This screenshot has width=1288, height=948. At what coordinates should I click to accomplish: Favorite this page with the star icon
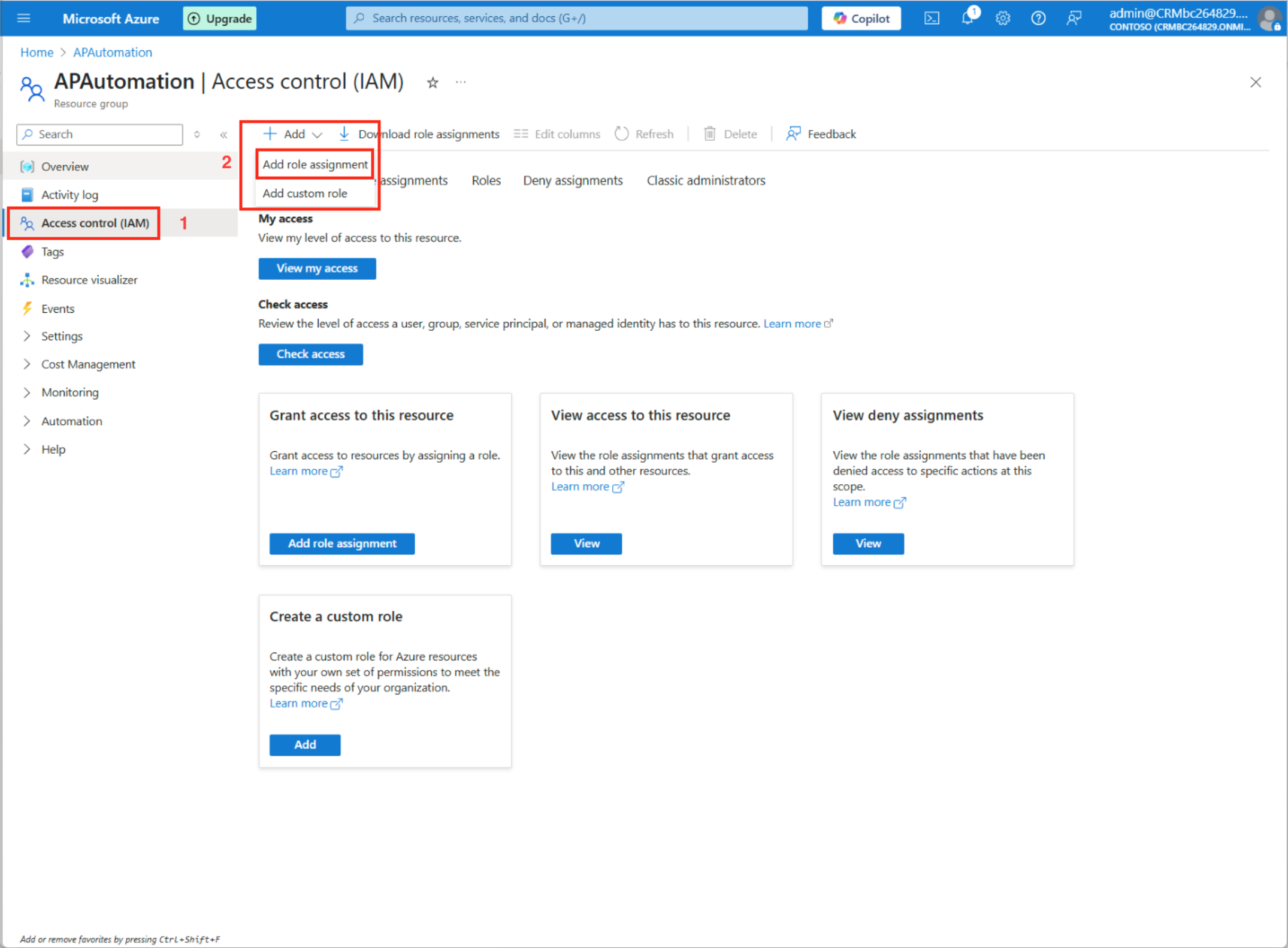point(433,83)
